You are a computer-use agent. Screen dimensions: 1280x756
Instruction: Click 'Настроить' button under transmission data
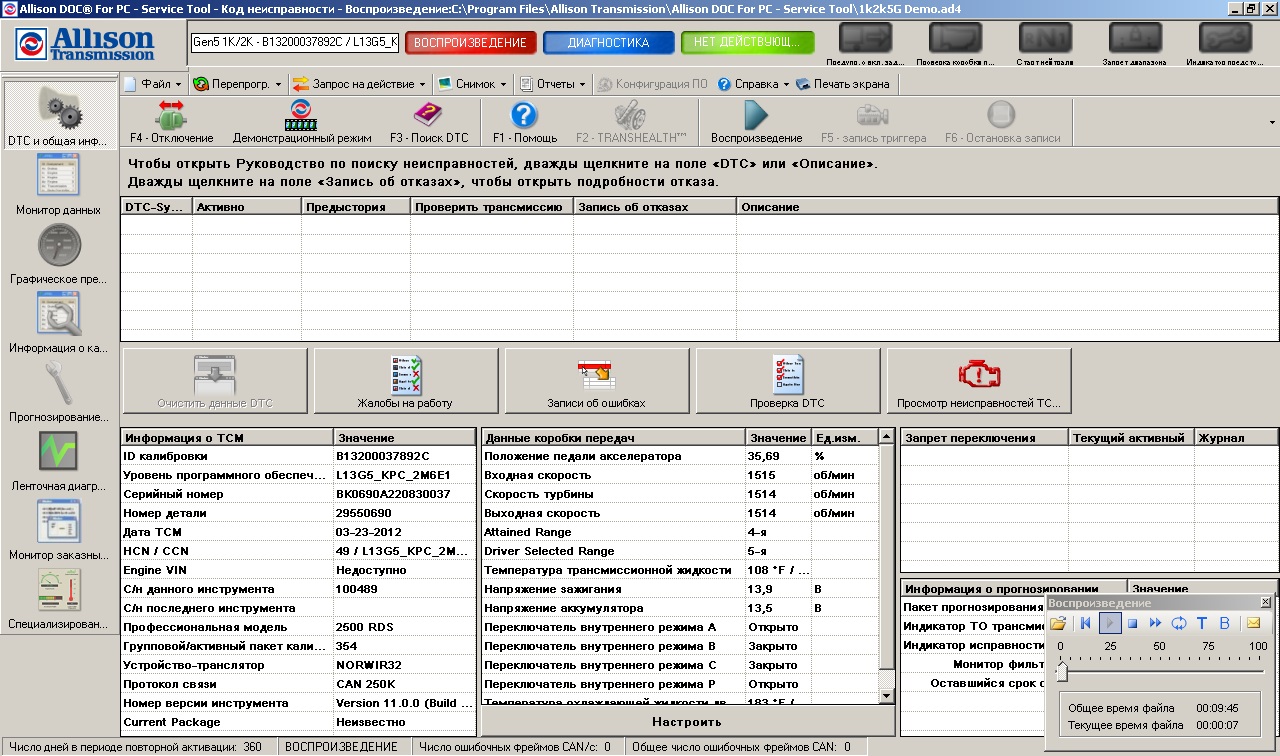pyautogui.click(x=687, y=722)
